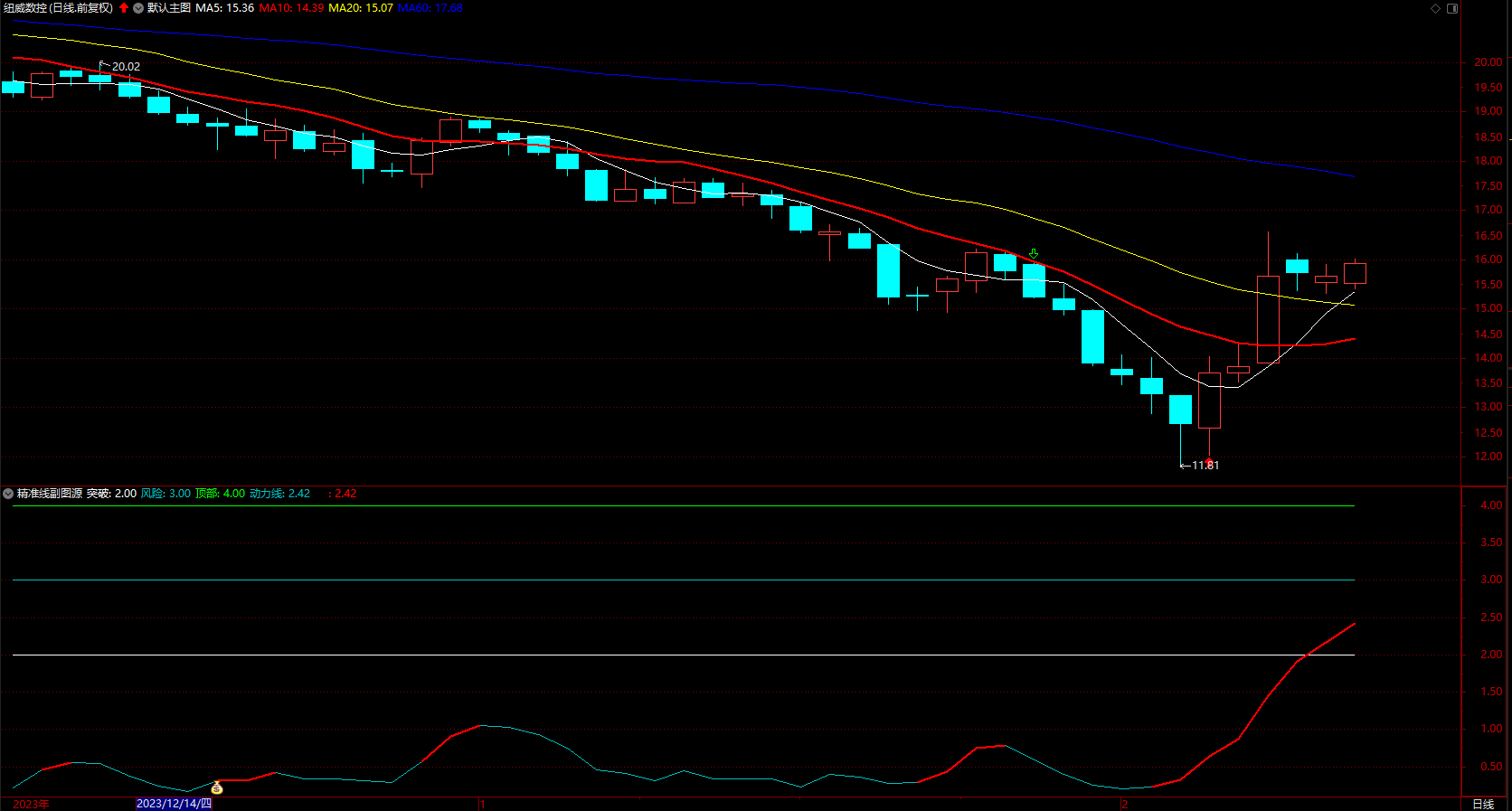Click the 20.00 price axis label
This screenshot has height=811, width=1512.
1488,62
